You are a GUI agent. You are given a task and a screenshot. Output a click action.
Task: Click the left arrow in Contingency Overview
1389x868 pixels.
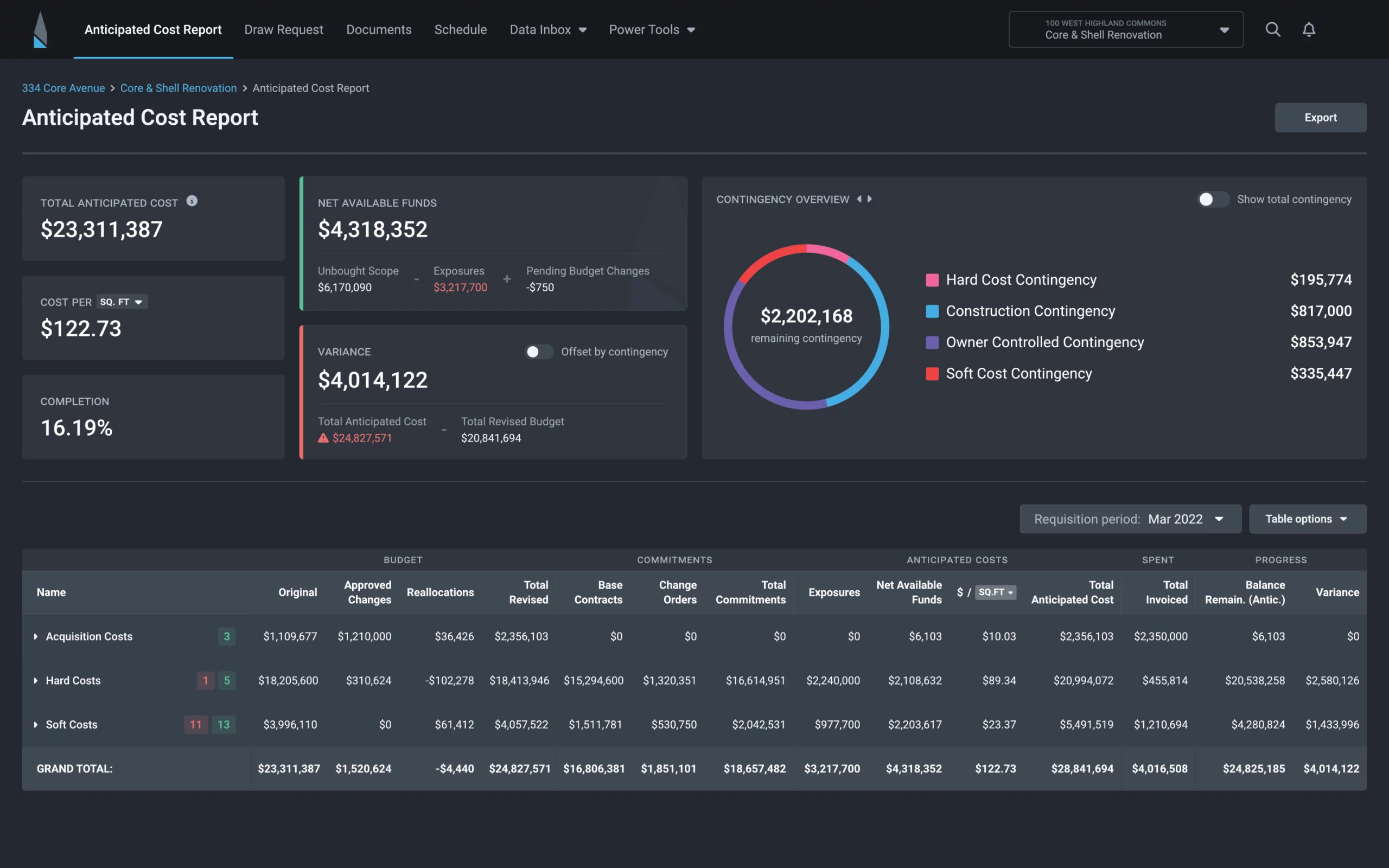[860, 199]
